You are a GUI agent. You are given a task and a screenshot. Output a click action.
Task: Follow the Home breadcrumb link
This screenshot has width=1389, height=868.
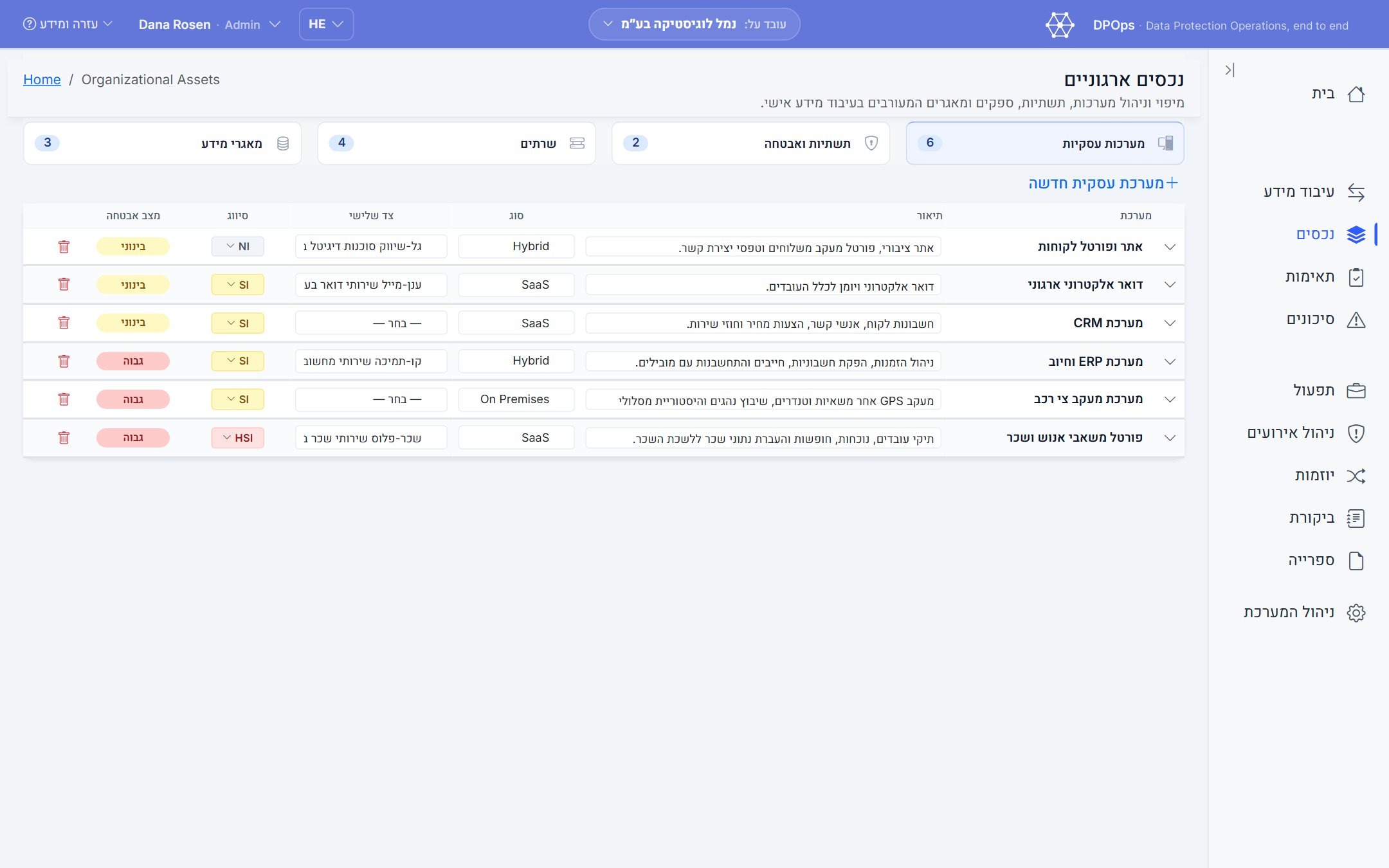tap(42, 80)
